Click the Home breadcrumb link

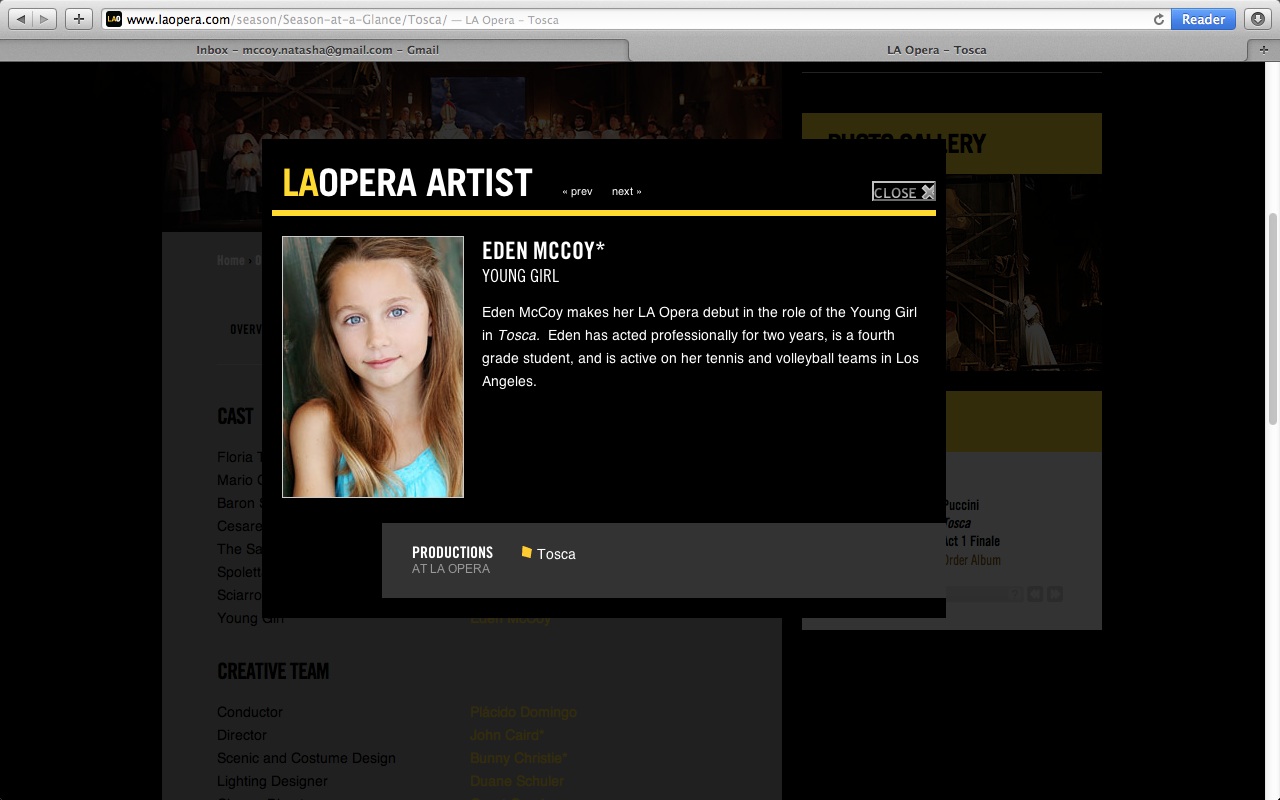(x=231, y=260)
